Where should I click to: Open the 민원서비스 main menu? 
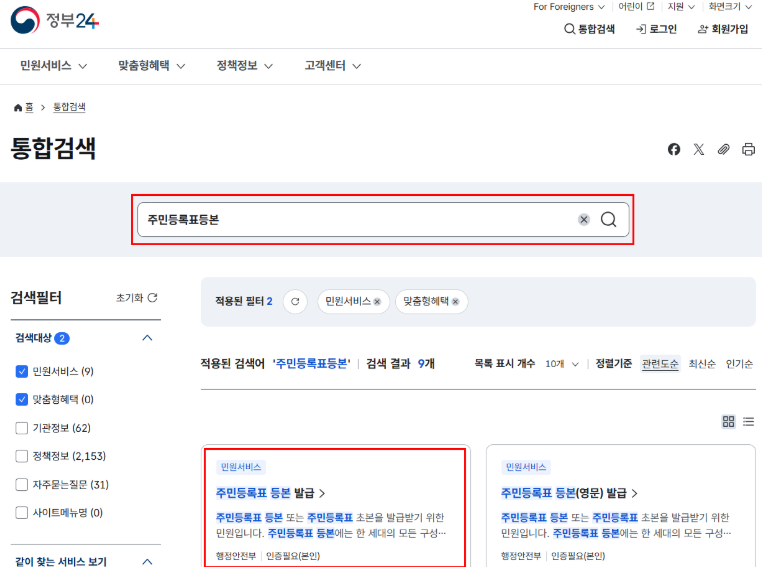(x=53, y=65)
